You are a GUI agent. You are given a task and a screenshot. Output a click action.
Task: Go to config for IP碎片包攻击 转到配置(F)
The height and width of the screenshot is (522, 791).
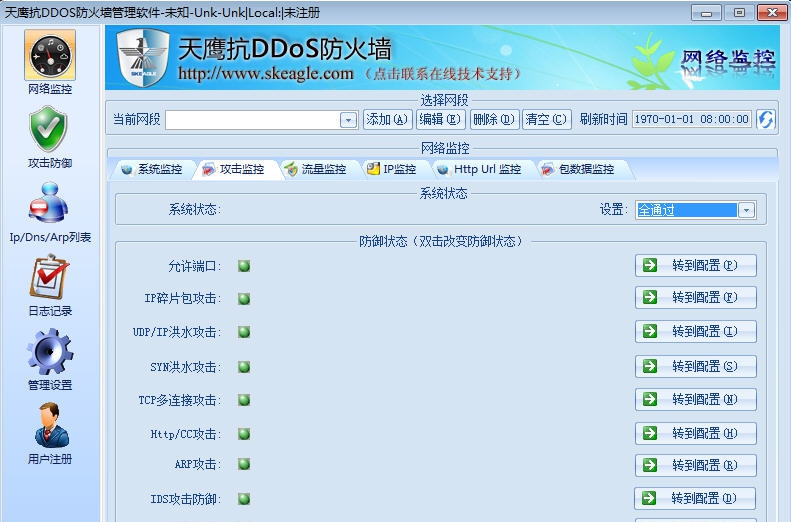click(x=696, y=297)
